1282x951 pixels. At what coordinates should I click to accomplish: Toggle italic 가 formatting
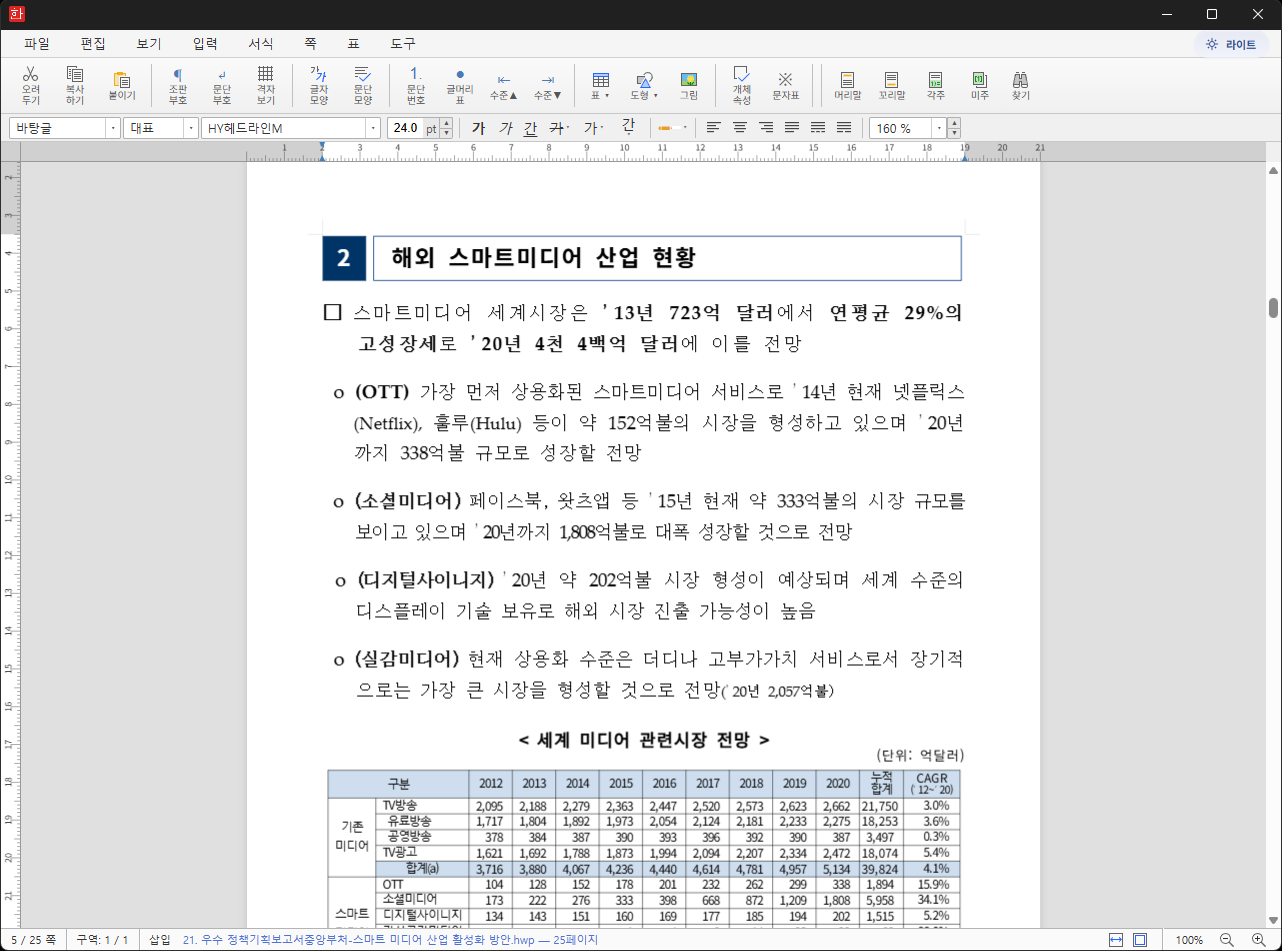click(x=505, y=128)
